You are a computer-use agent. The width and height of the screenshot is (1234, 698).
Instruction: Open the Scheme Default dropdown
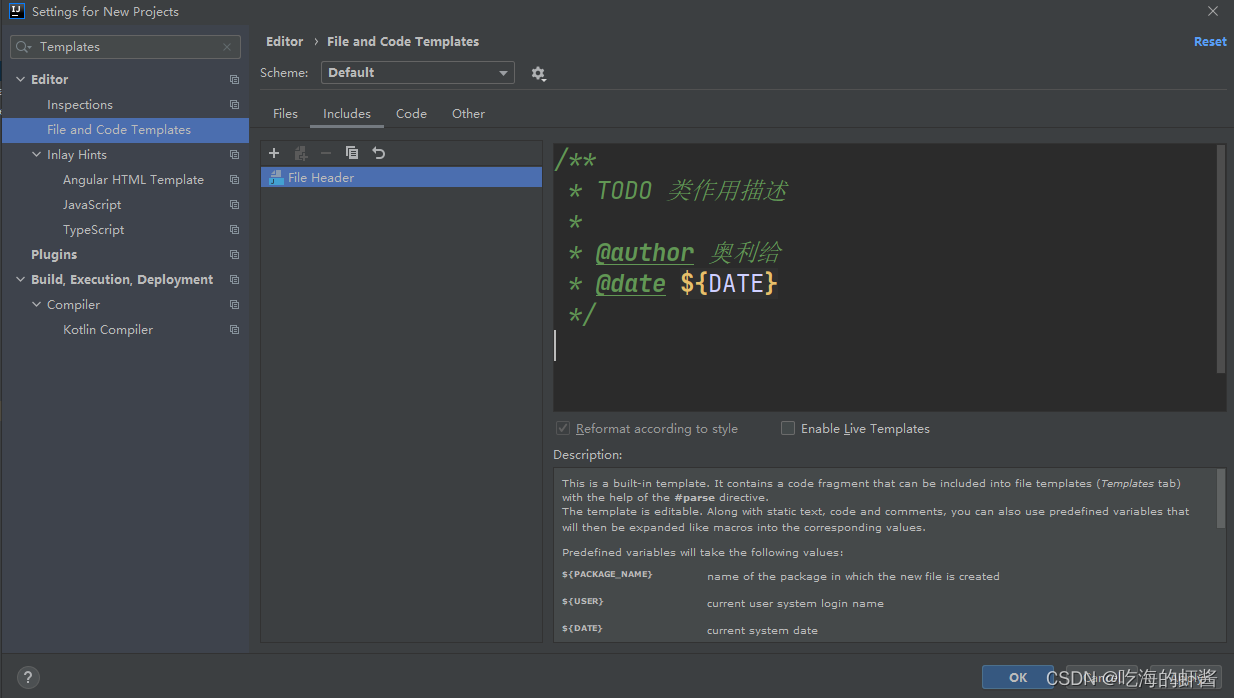pyautogui.click(x=418, y=73)
